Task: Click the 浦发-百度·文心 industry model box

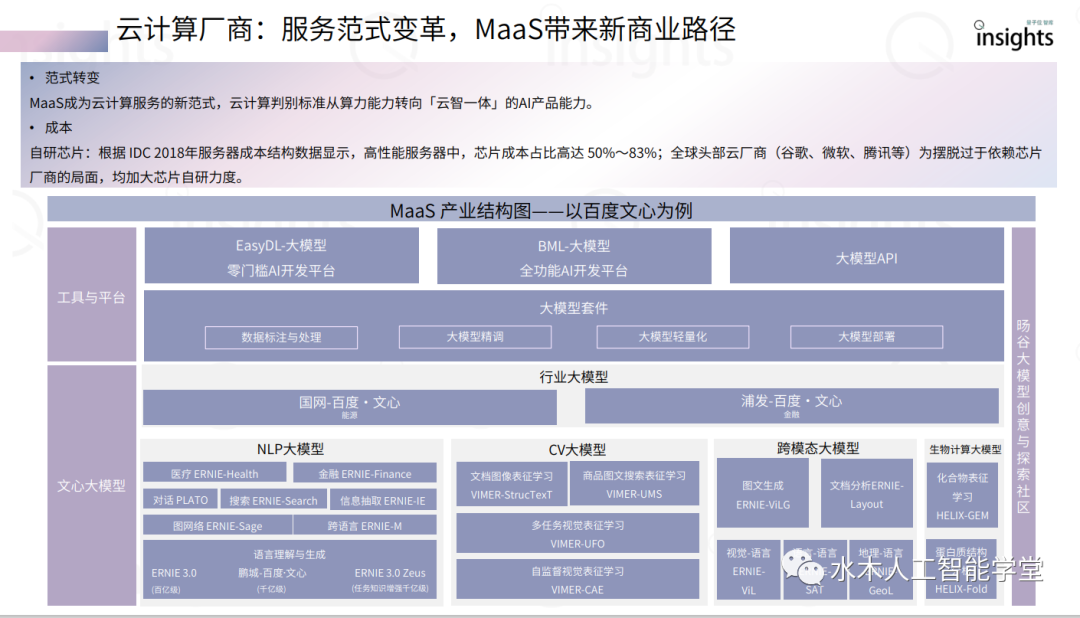Action: pos(791,406)
